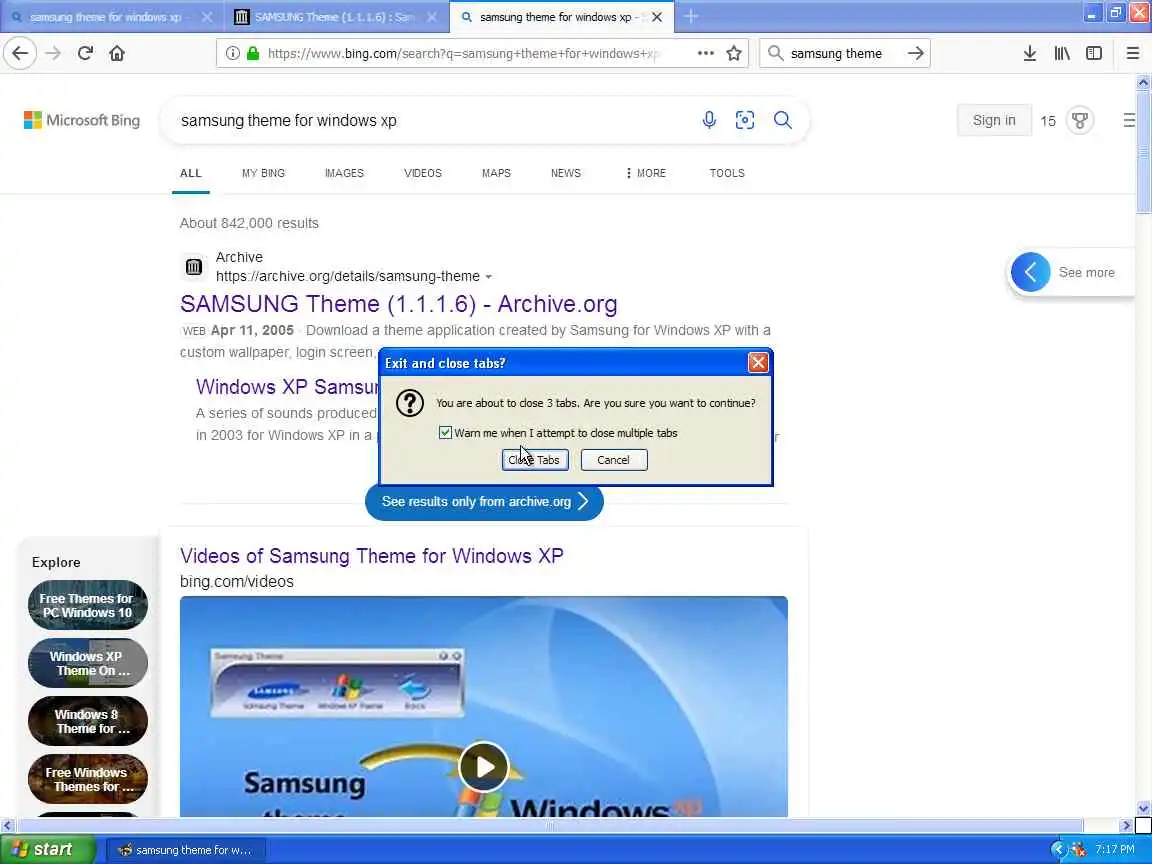Click the browser address bar URL
Image resolution: width=1152 pixels, height=864 pixels.
click(x=464, y=53)
